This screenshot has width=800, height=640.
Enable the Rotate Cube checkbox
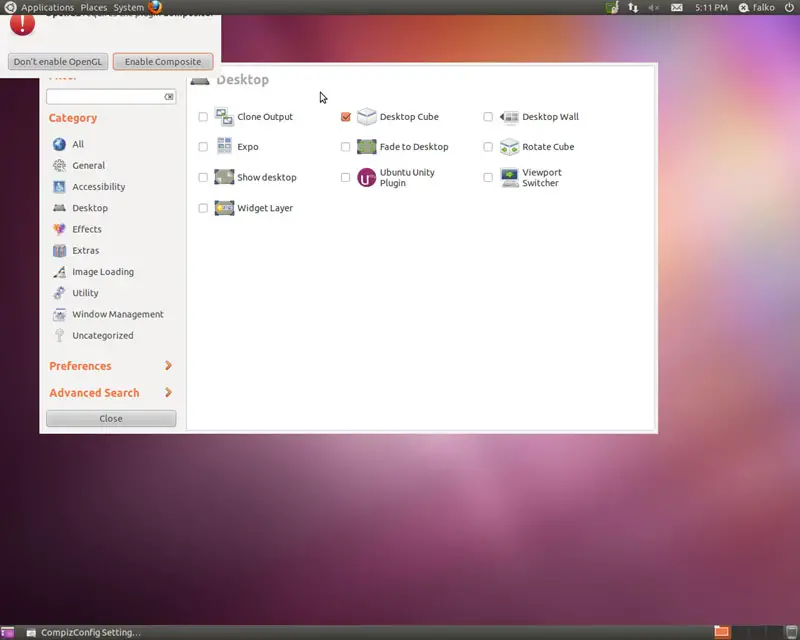point(488,147)
